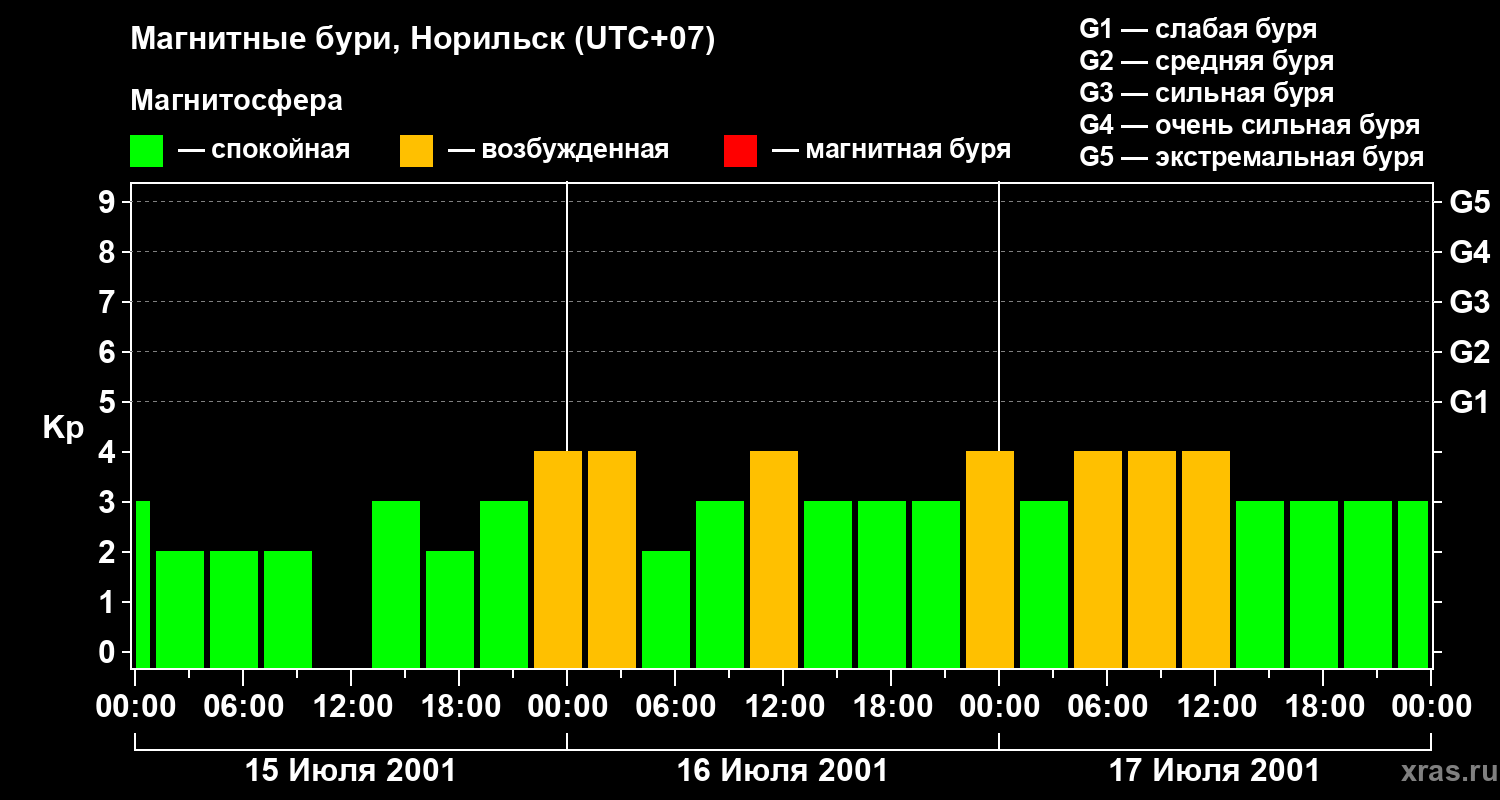
Task: Click the Kp axis value 4
Action: (x=108, y=452)
